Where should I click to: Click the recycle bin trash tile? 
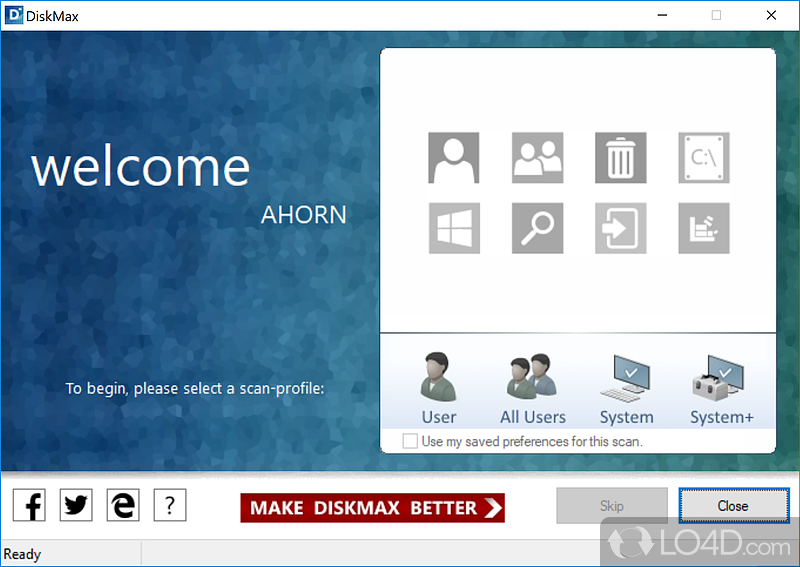tap(620, 158)
